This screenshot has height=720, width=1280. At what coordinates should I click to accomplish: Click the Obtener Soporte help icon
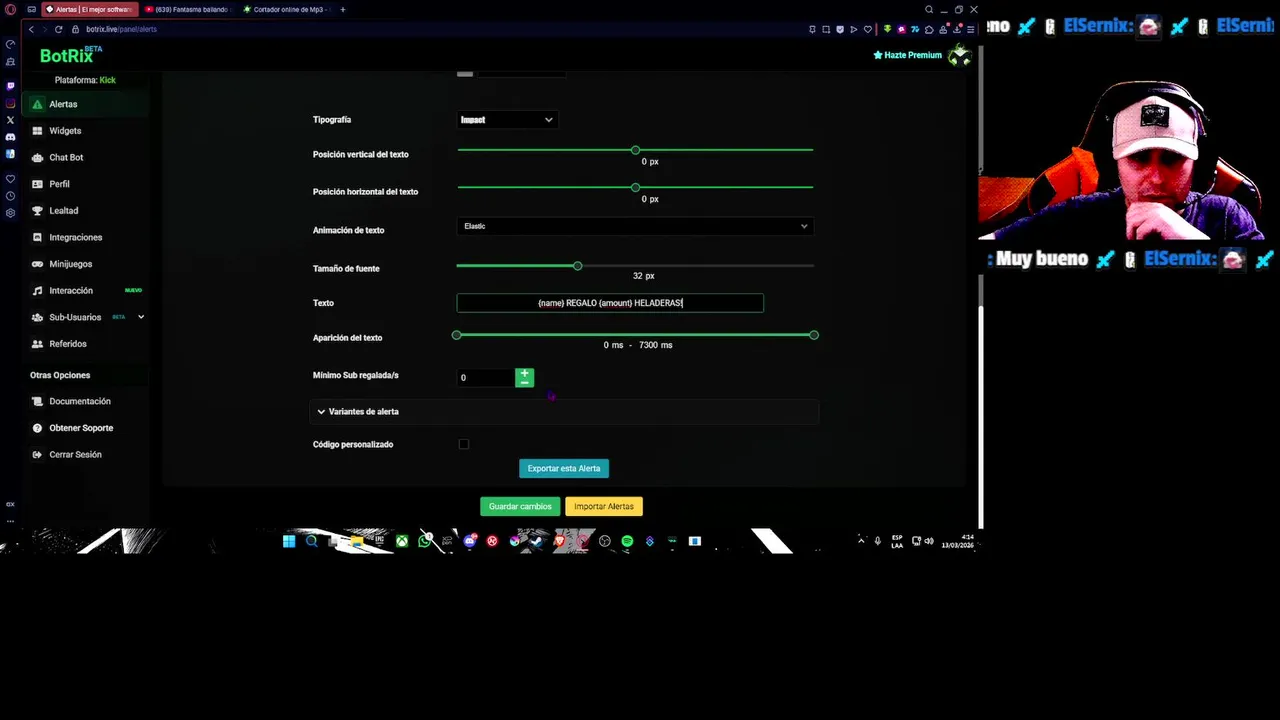tap(37, 428)
